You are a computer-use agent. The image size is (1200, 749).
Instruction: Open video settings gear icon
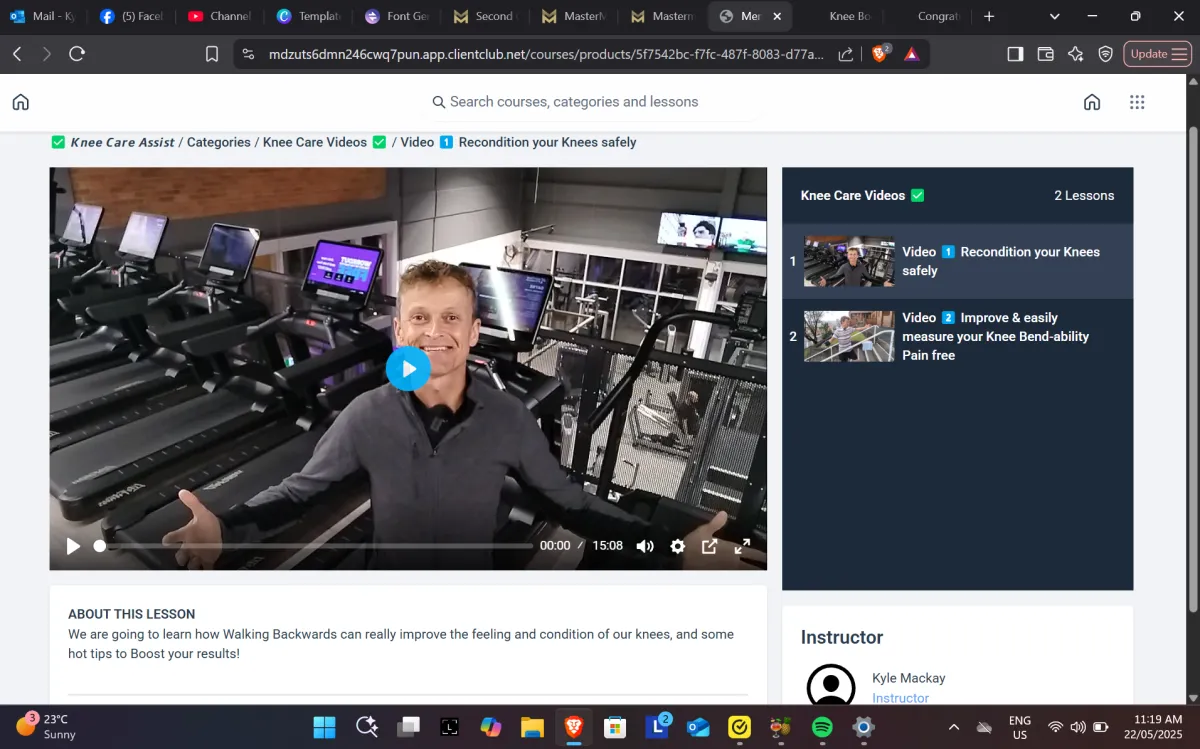pos(678,546)
